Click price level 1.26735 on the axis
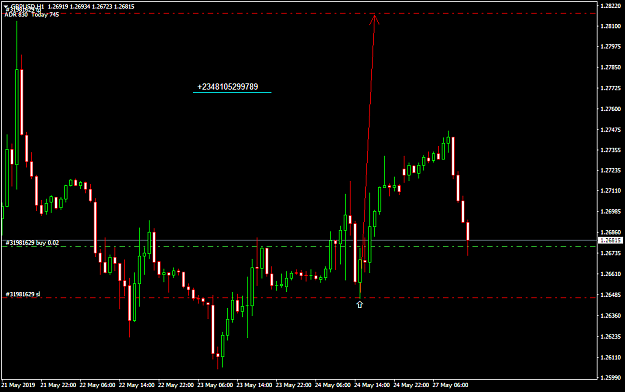Screen dimensions: 625x392 pyautogui.click(x=610, y=253)
